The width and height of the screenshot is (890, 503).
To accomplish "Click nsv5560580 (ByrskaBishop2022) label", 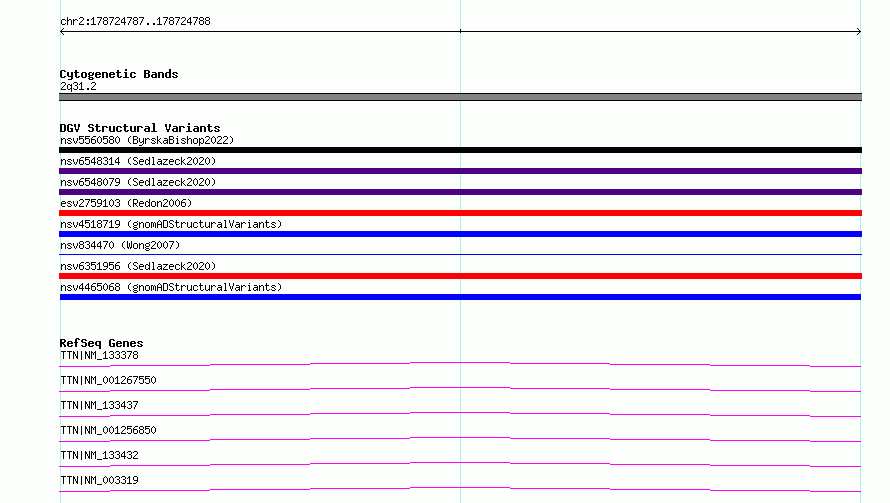I will click(147, 140).
